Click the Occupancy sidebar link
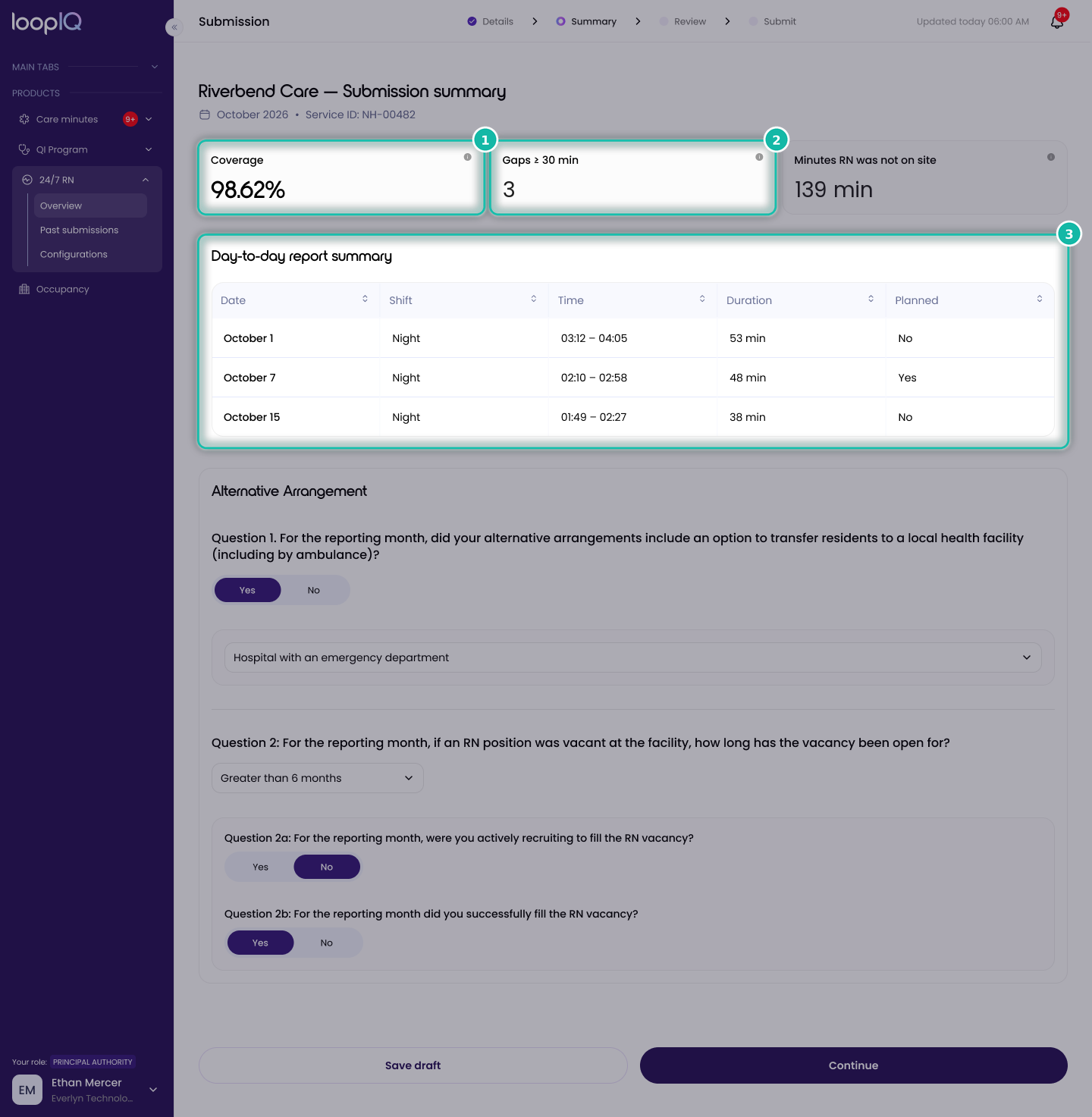 [63, 289]
